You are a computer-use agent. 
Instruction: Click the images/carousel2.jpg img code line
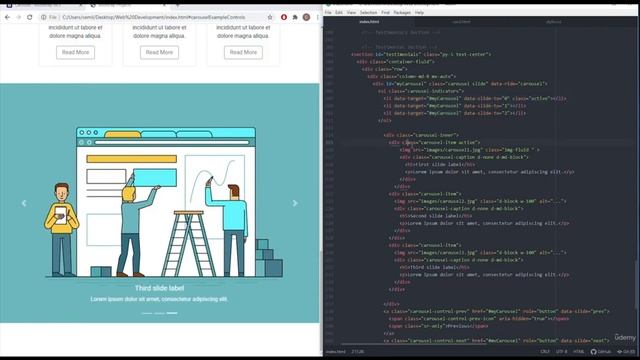click(480, 201)
